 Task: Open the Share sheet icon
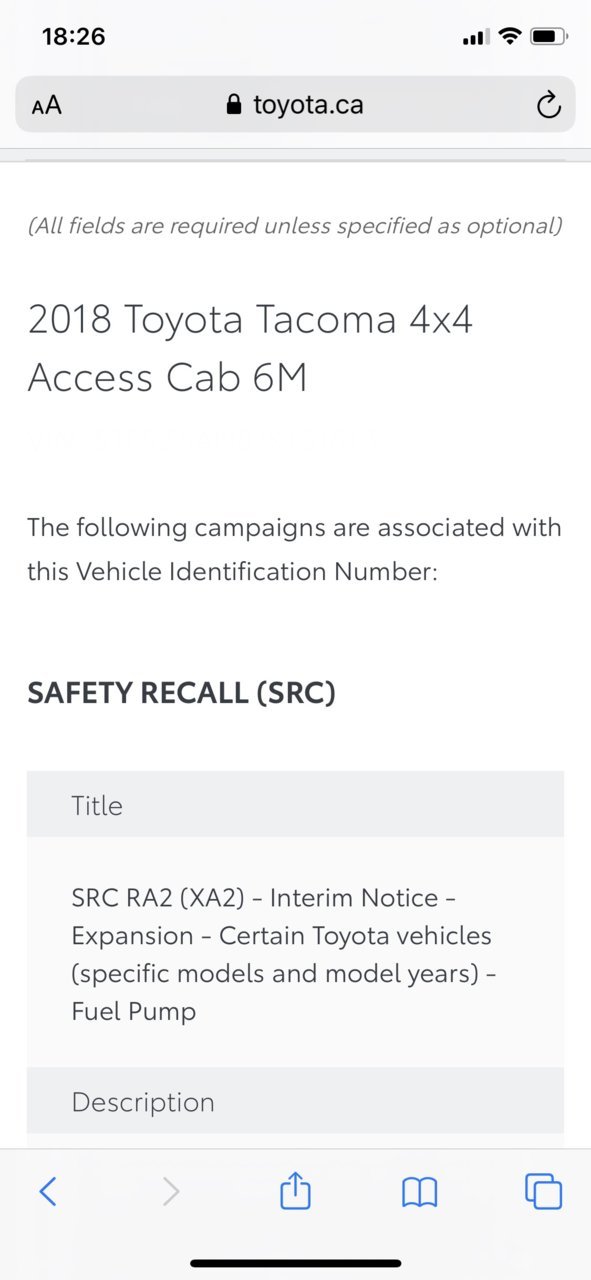point(295,1190)
